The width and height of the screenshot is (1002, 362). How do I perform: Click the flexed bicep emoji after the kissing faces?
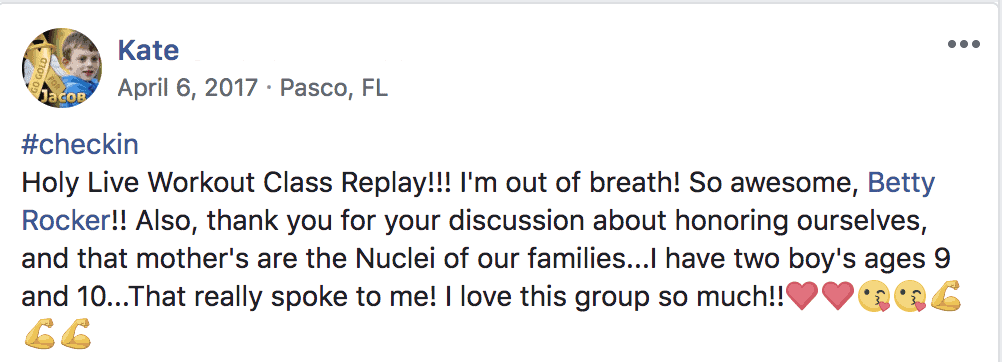(x=946, y=297)
